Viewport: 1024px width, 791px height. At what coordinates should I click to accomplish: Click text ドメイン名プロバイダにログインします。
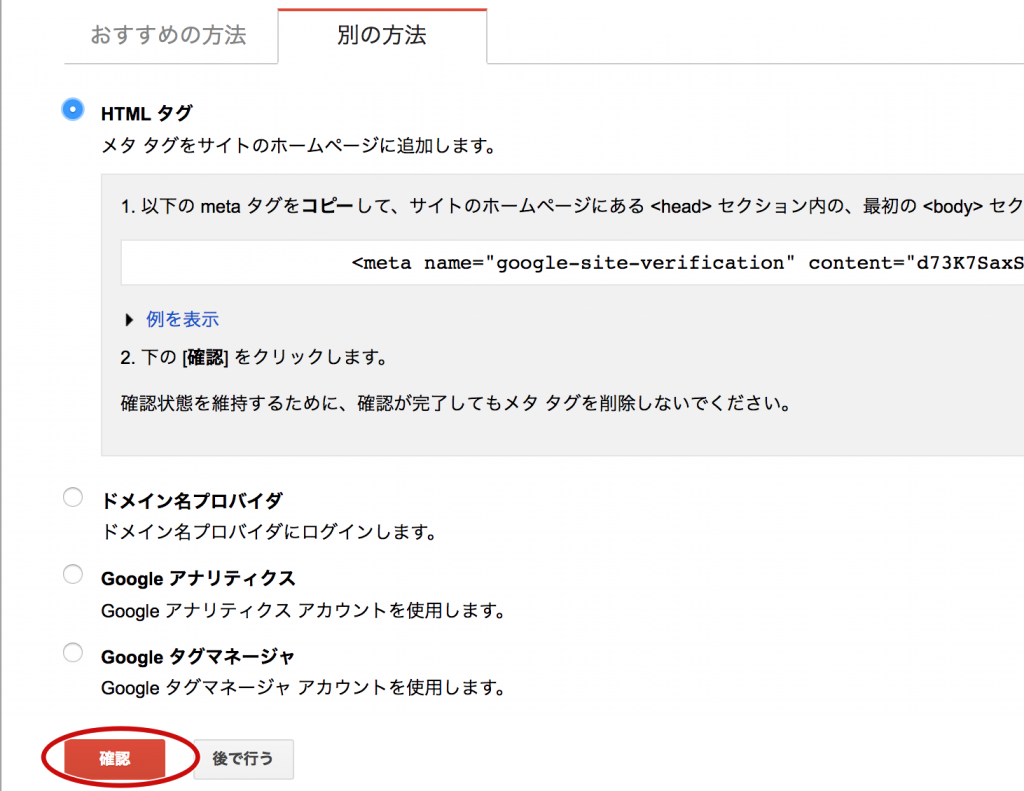pyautogui.click(x=270, y=532)
